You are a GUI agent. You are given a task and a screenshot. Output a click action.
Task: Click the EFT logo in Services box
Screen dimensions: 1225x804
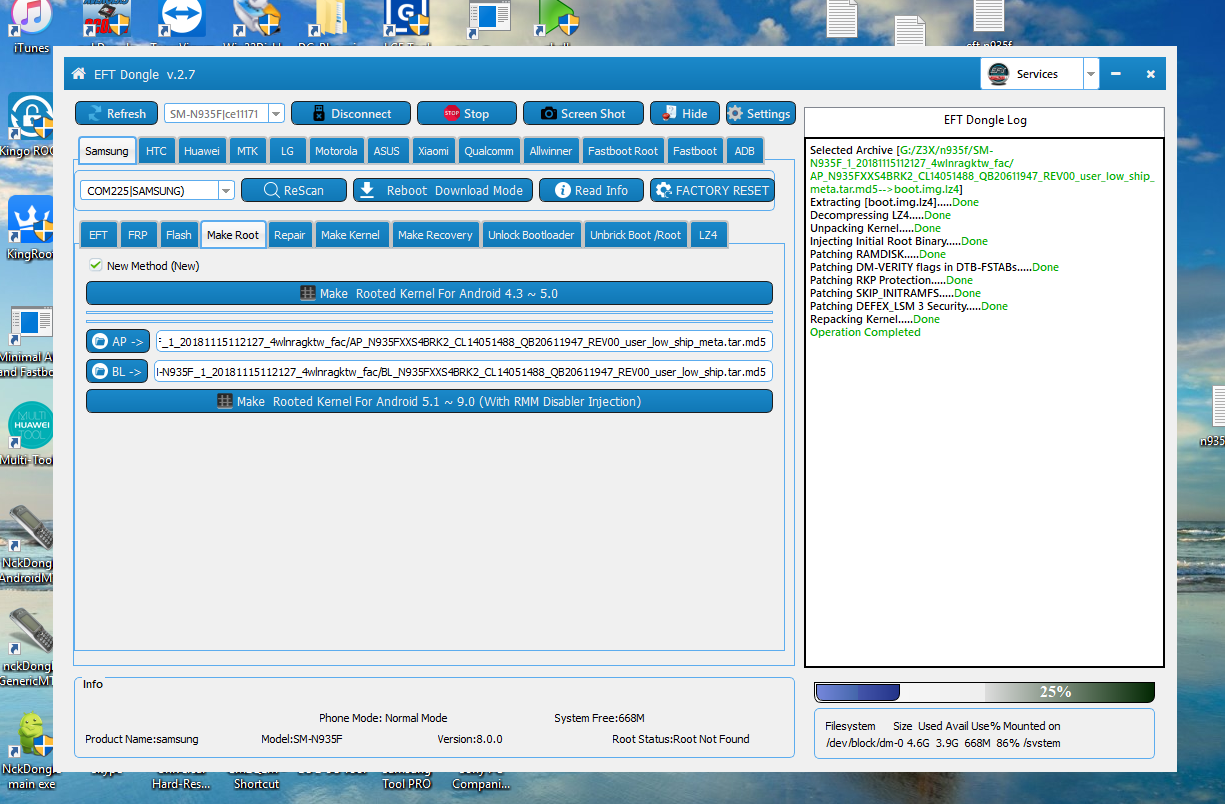click(997, 74)
